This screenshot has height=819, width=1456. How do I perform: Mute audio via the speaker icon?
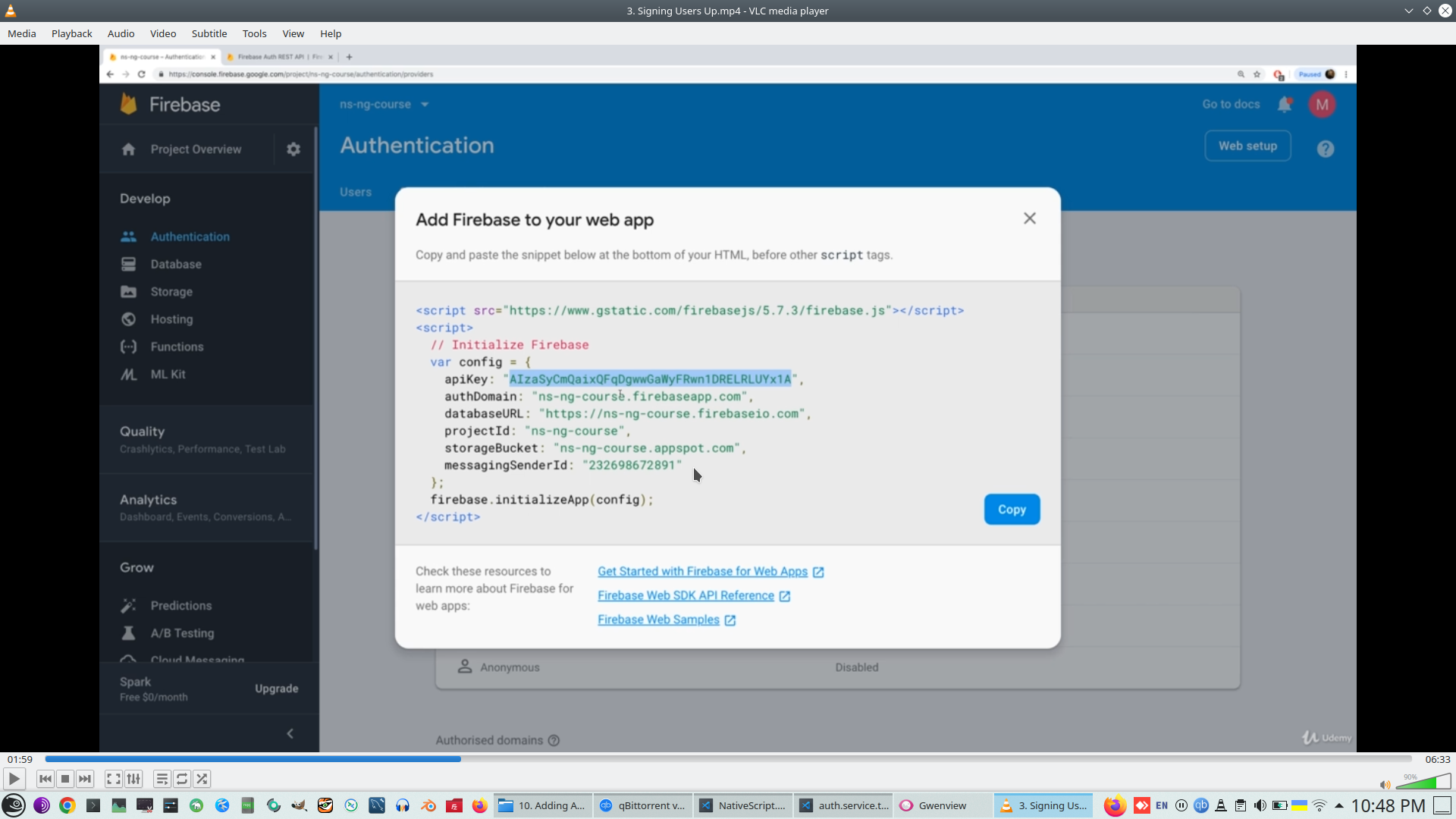1385,785
